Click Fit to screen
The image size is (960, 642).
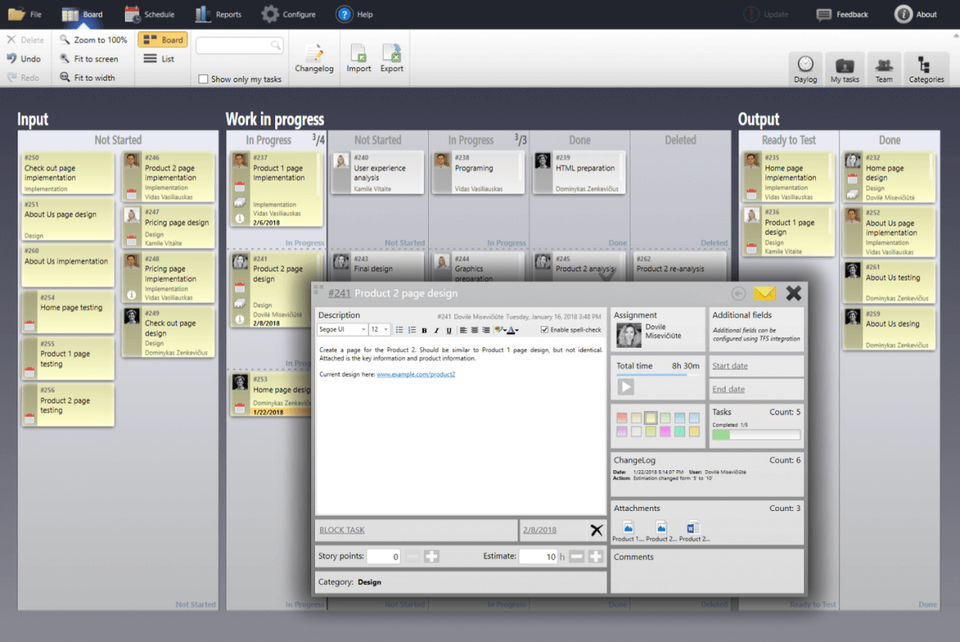89,59
